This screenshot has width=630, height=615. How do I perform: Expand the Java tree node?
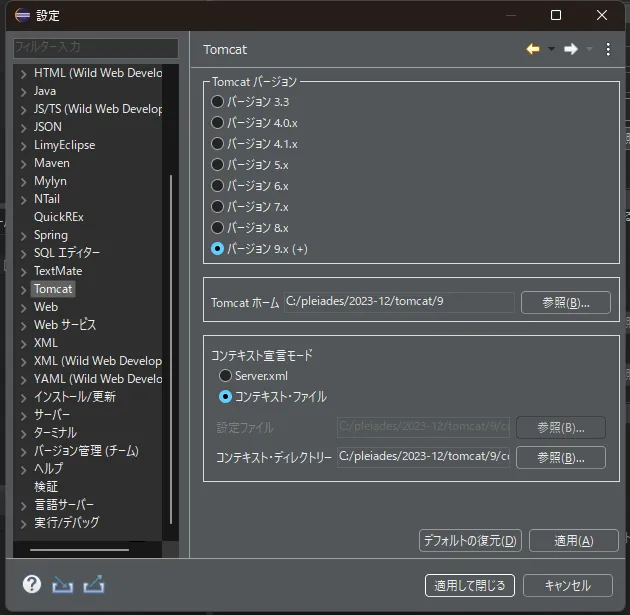pyautogui.click(x=24, y=92)
